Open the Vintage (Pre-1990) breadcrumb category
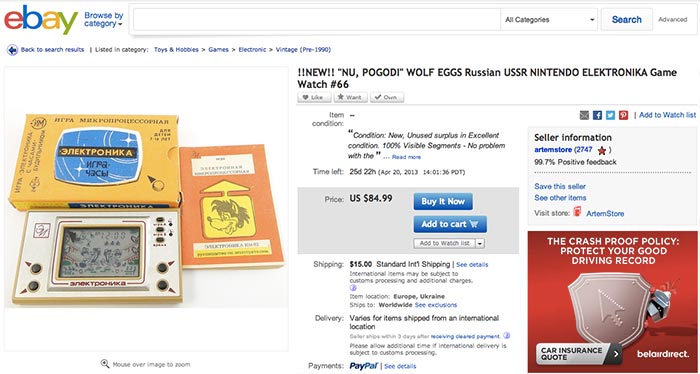This screenshot has height=374, width=700. [x=303, y=50]
